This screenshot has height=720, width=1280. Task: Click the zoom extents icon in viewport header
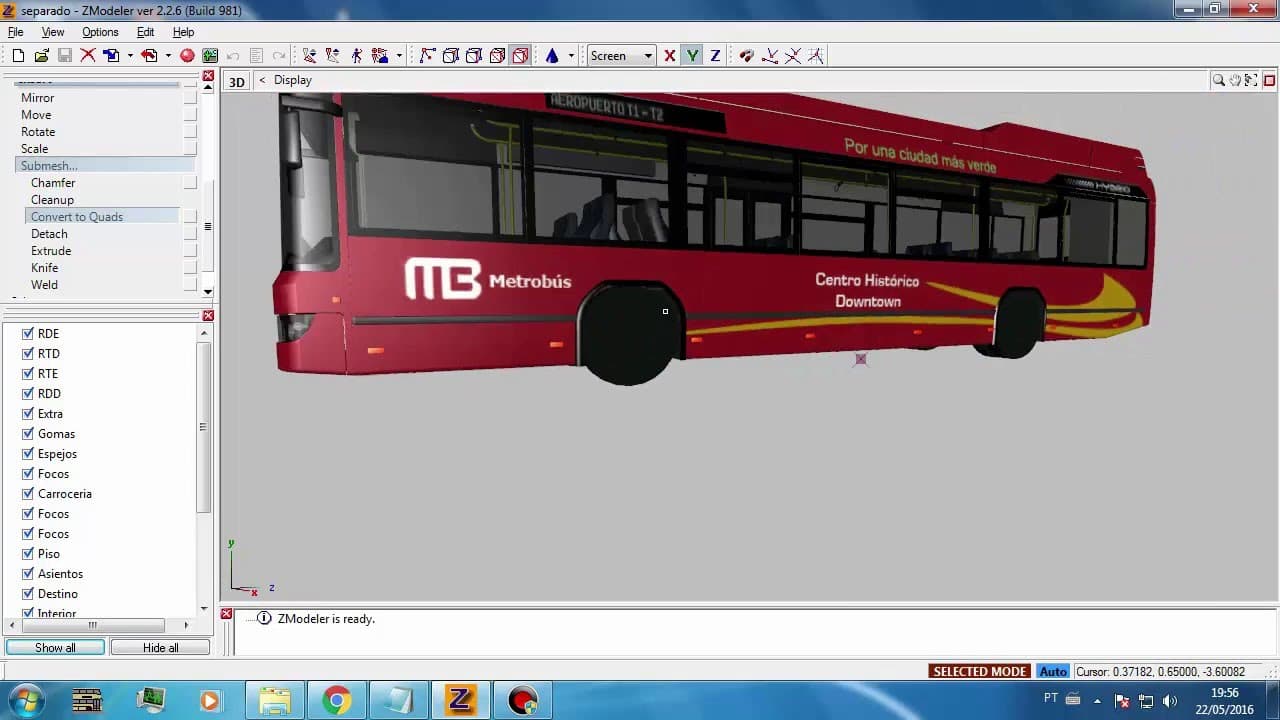1252,80
